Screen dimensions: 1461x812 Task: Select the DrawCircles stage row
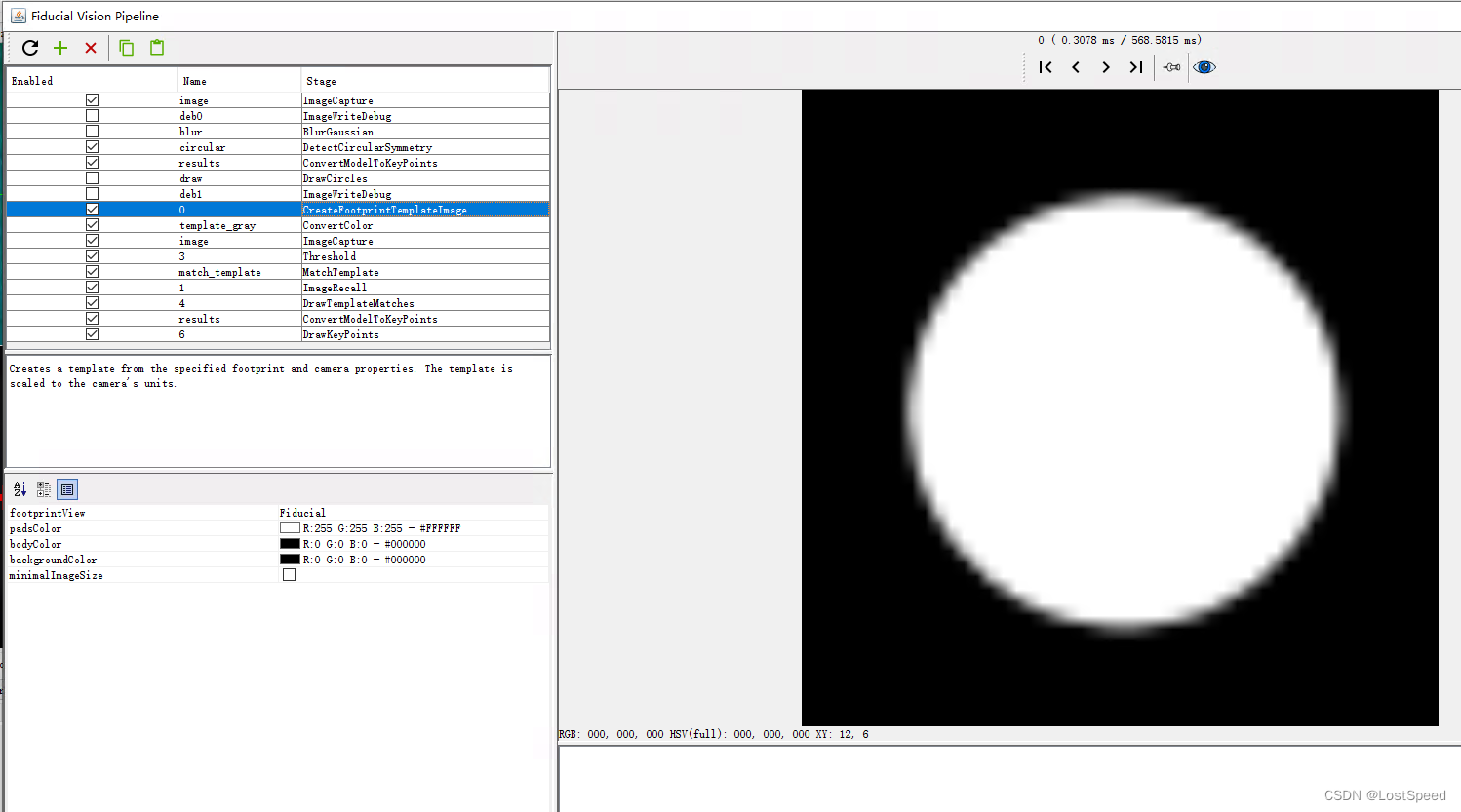click(x=278, y=178)
